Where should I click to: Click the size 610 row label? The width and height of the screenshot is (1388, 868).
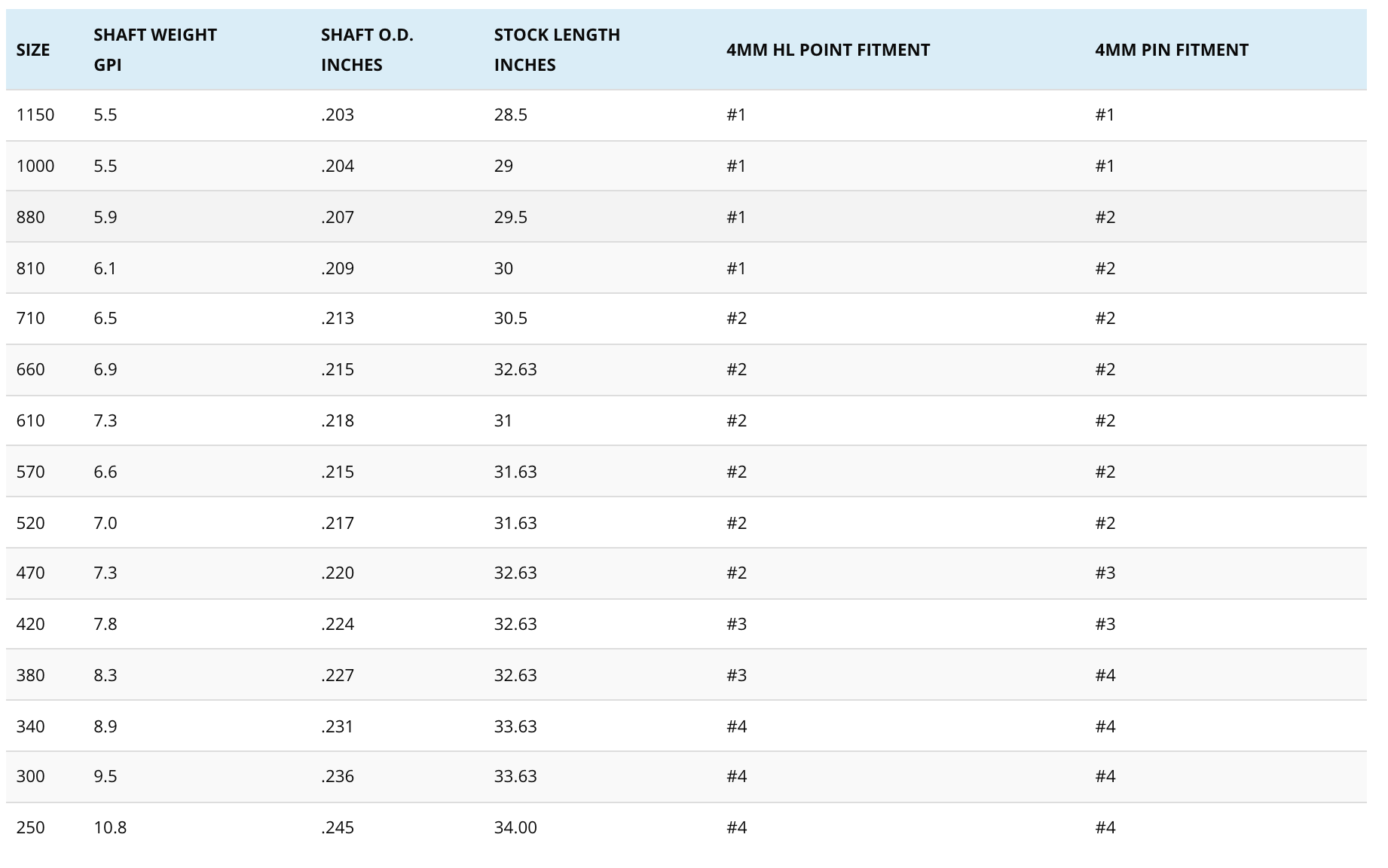(31, 420)
